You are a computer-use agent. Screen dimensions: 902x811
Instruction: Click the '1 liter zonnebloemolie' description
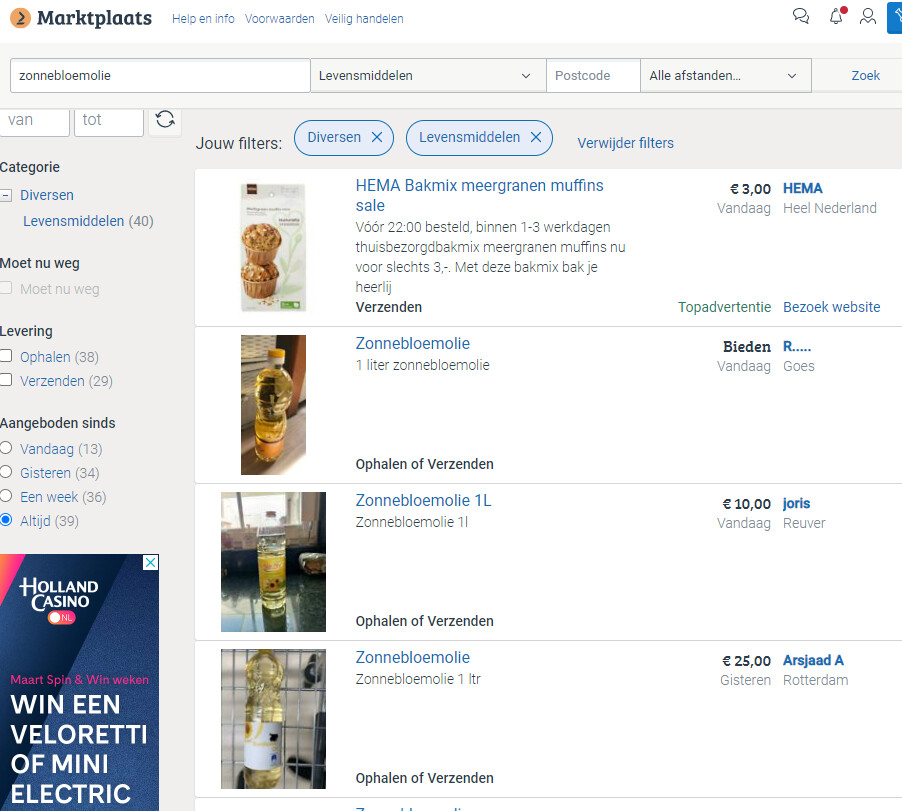tap(422, 365)
